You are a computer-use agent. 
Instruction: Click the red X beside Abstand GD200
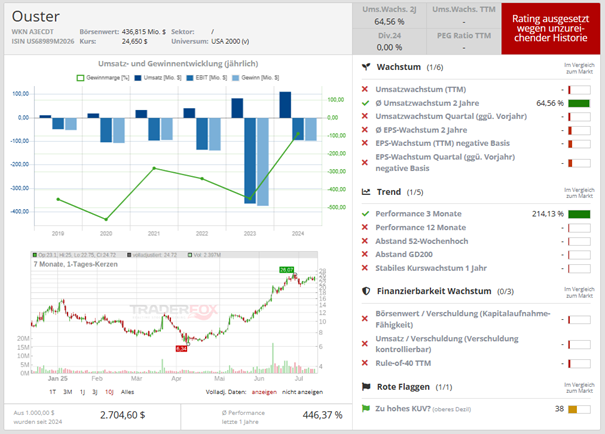(365, 254)
